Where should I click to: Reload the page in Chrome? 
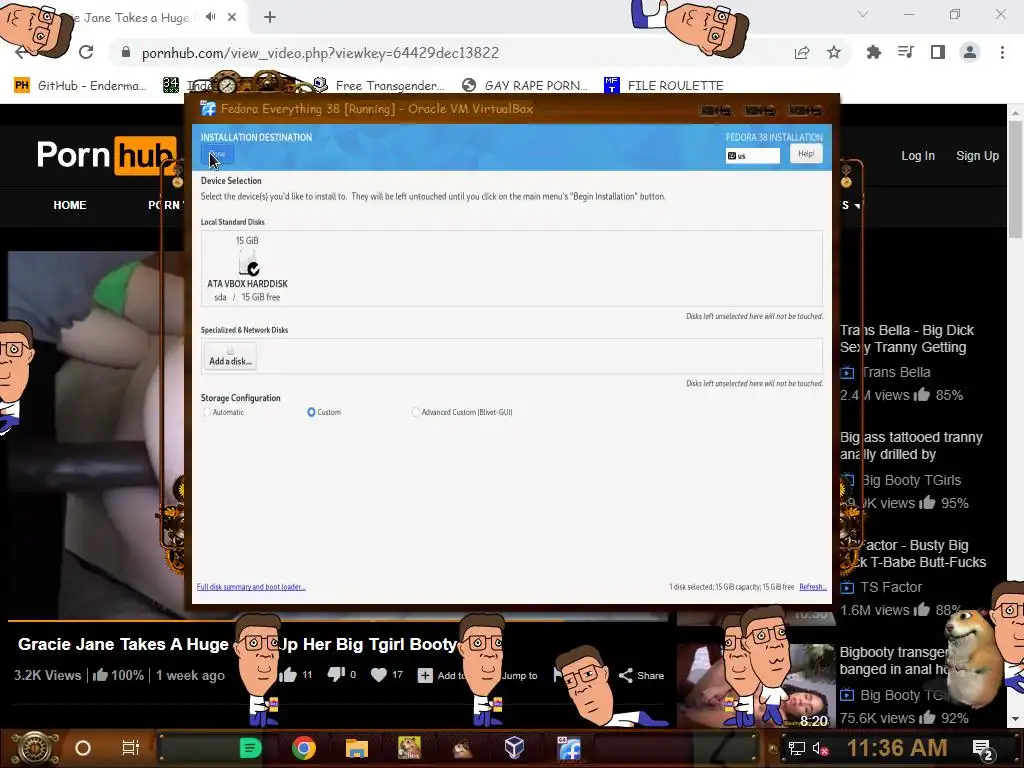coord(86,52)
